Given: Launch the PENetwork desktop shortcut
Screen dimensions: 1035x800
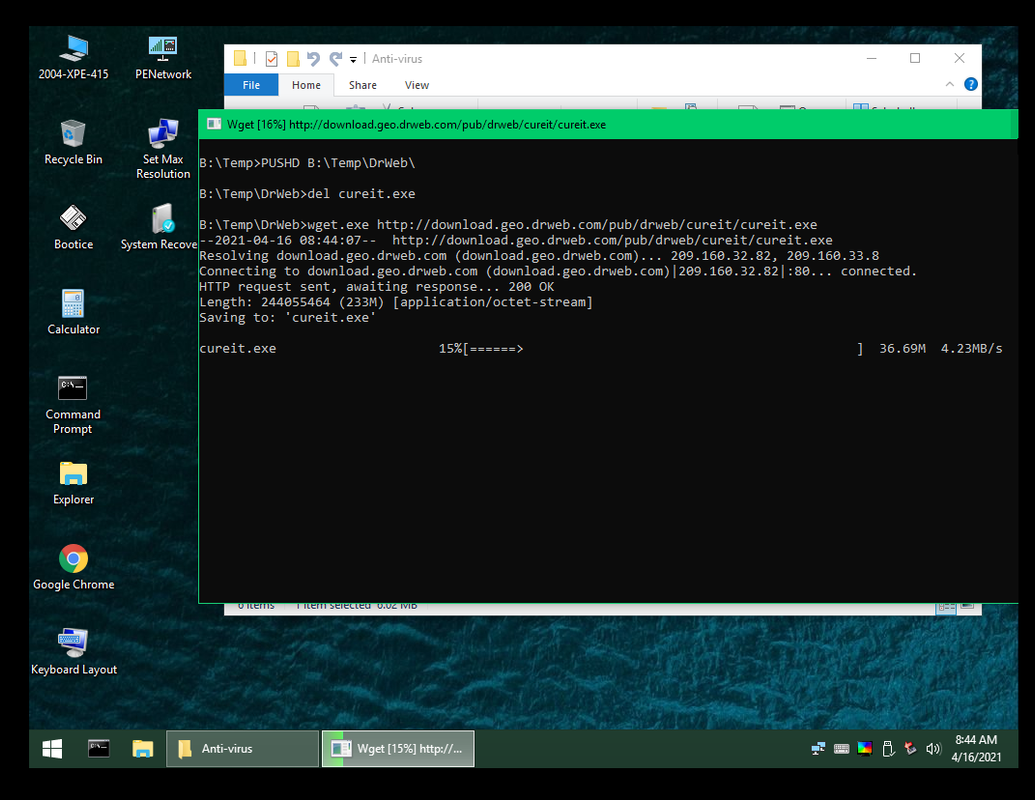Looking at the screenshot, I should click(x=163, y=57).
